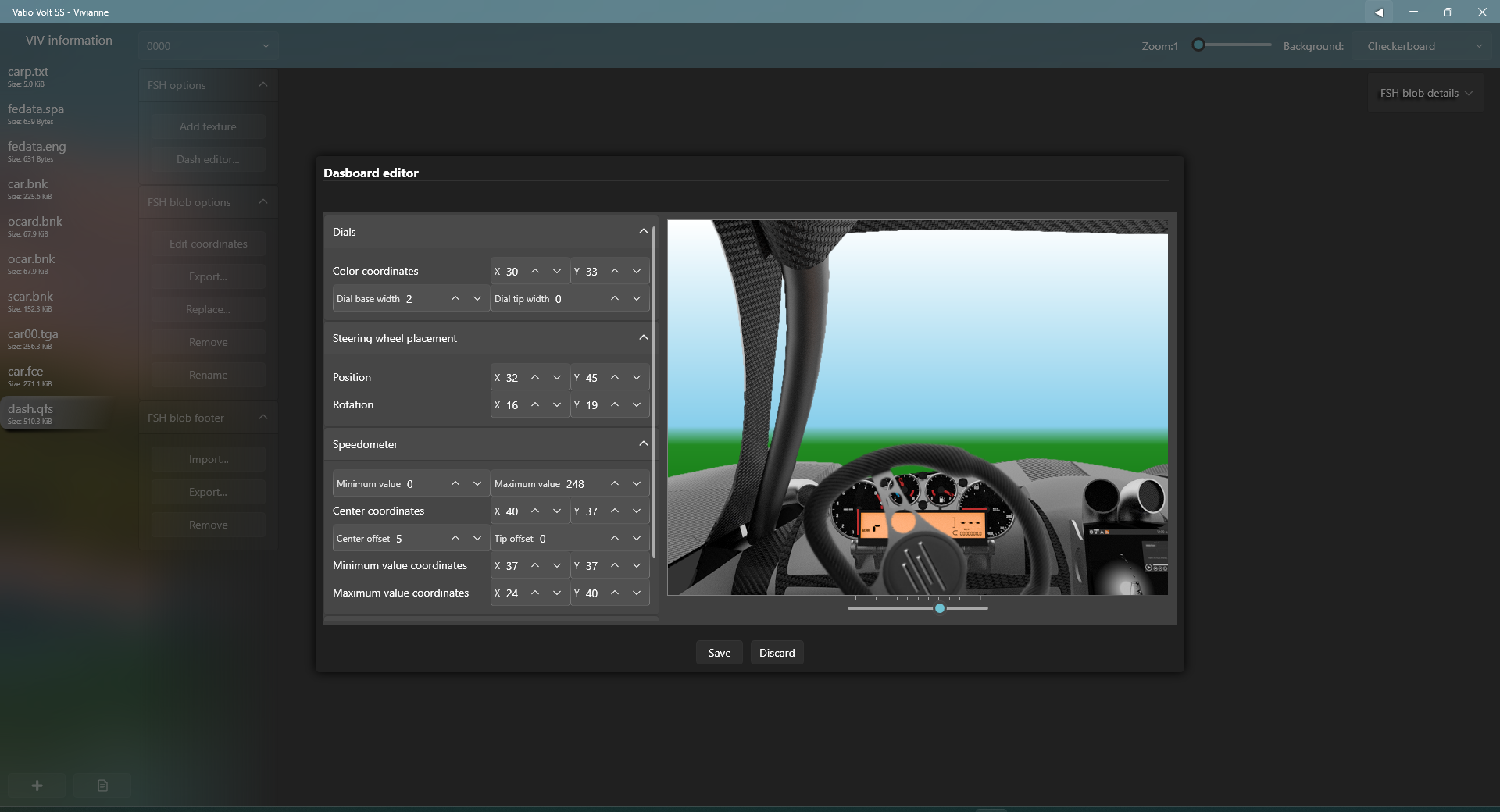The image size is (1500, 812).
Task: Increase Steering wheel Rotation Y value
Action: 615,405
